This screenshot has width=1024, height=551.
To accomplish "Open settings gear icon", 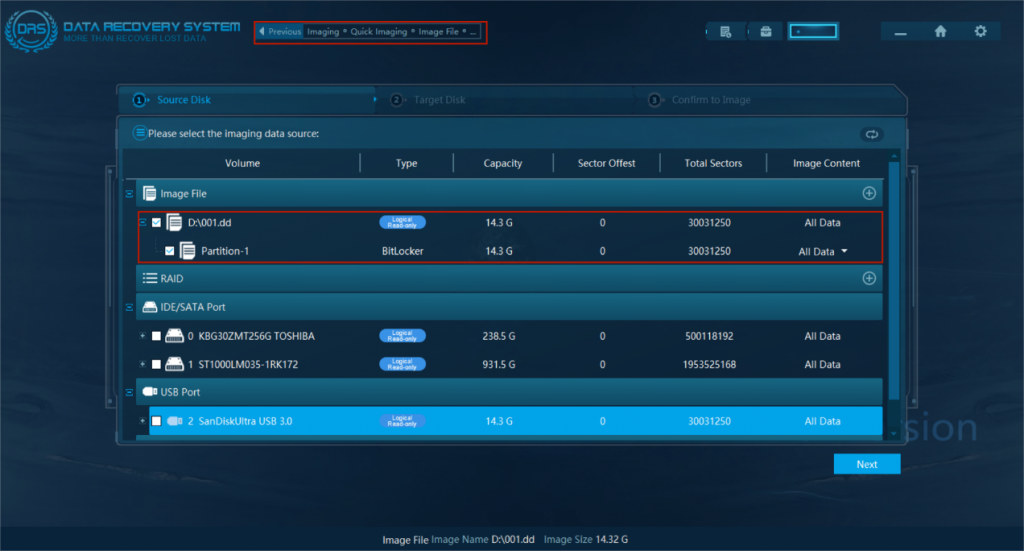I will click(980, 31).
